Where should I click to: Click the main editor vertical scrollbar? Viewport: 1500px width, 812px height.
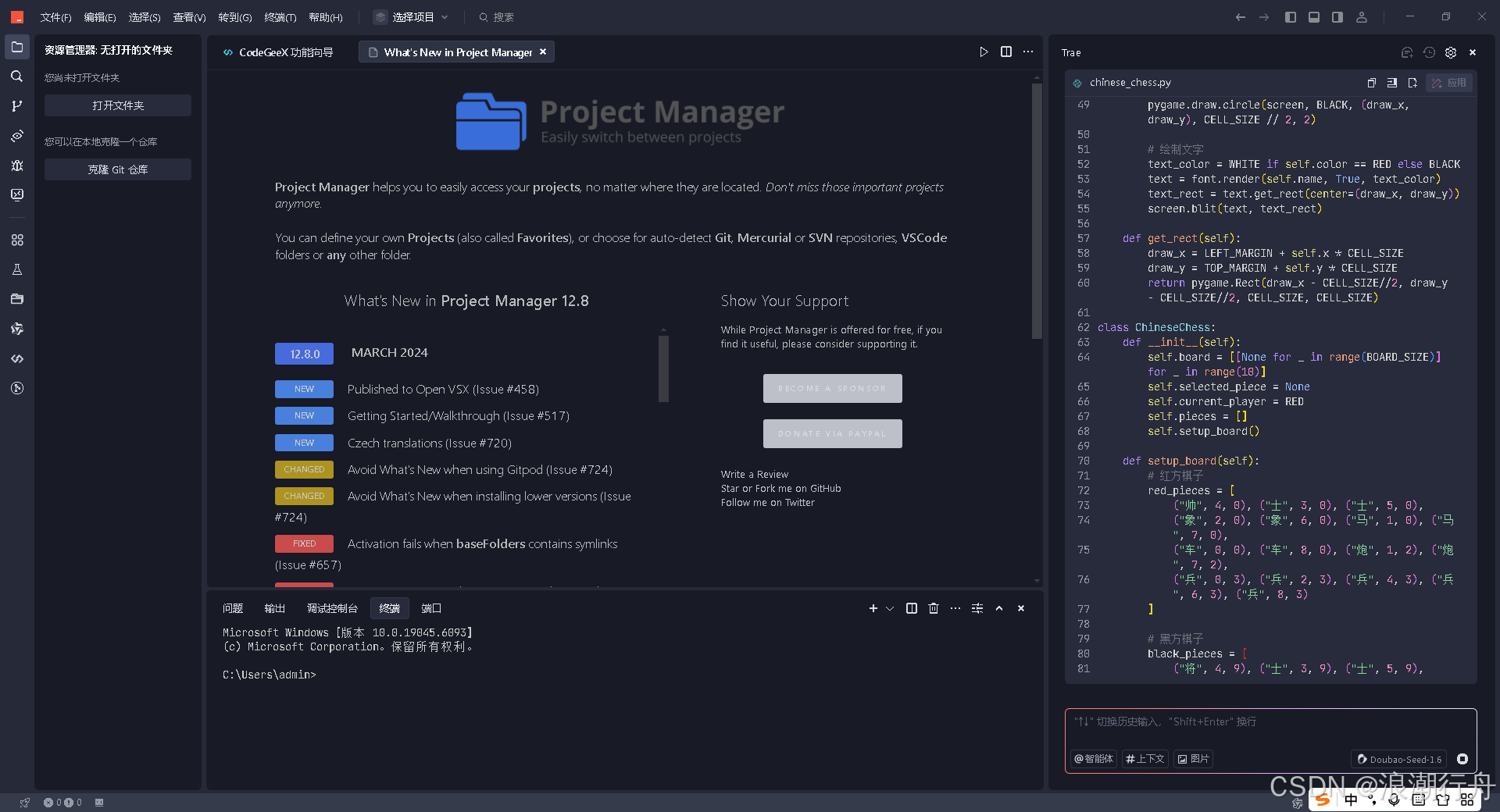tap(1037, 211)
